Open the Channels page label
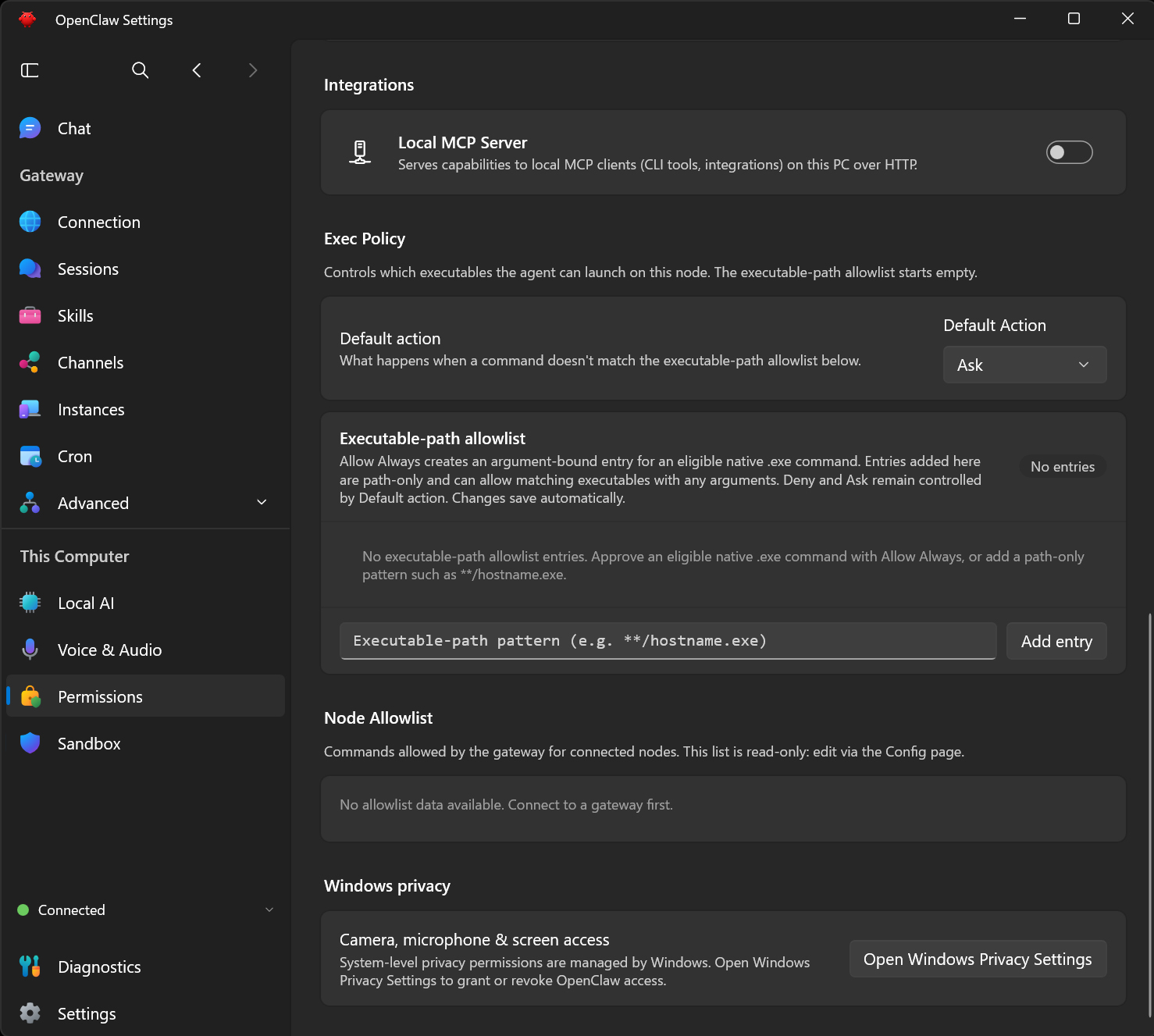1154x1036 pixels. point(91,362)
